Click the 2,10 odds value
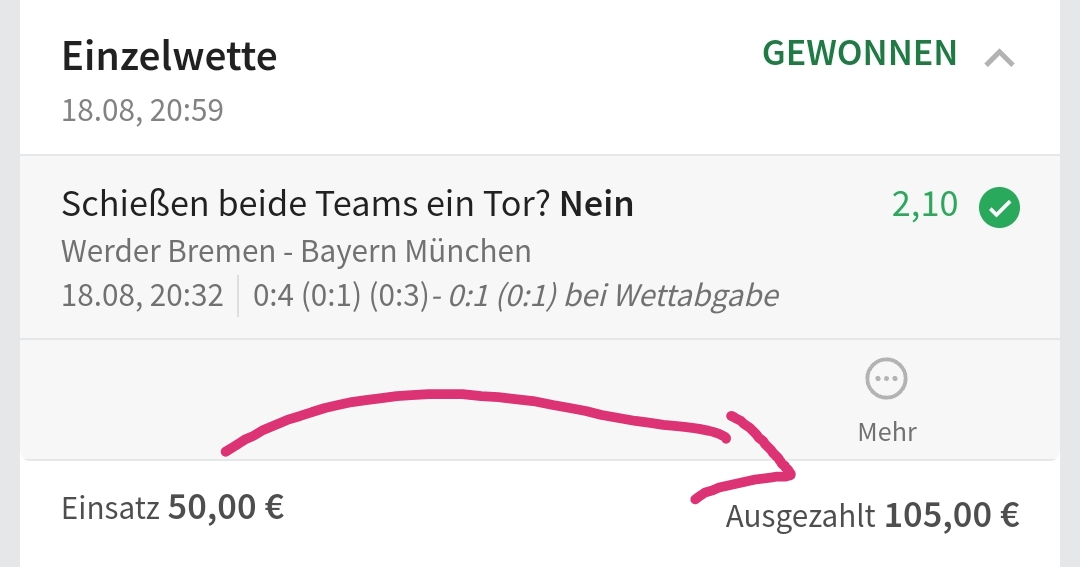 (x=924, y=205)
